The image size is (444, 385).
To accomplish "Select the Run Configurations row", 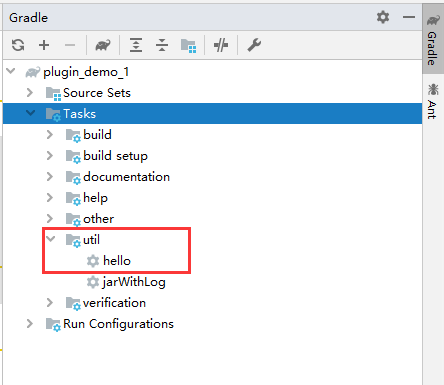I will pyautogui.click(x=212, y=324).
